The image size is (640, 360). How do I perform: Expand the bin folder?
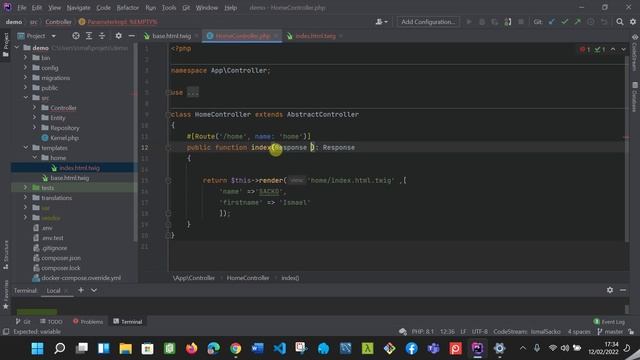tap(26, 58)
